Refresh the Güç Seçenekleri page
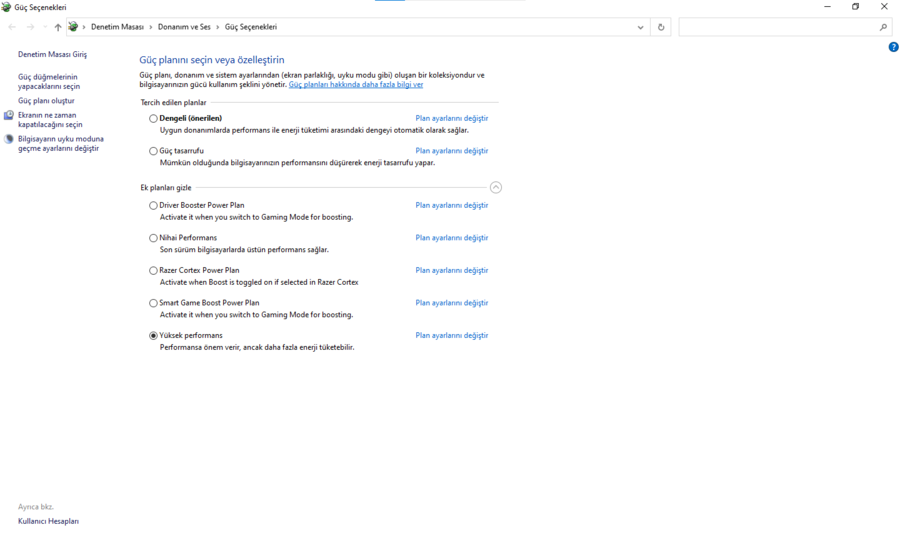 [661, 27]
